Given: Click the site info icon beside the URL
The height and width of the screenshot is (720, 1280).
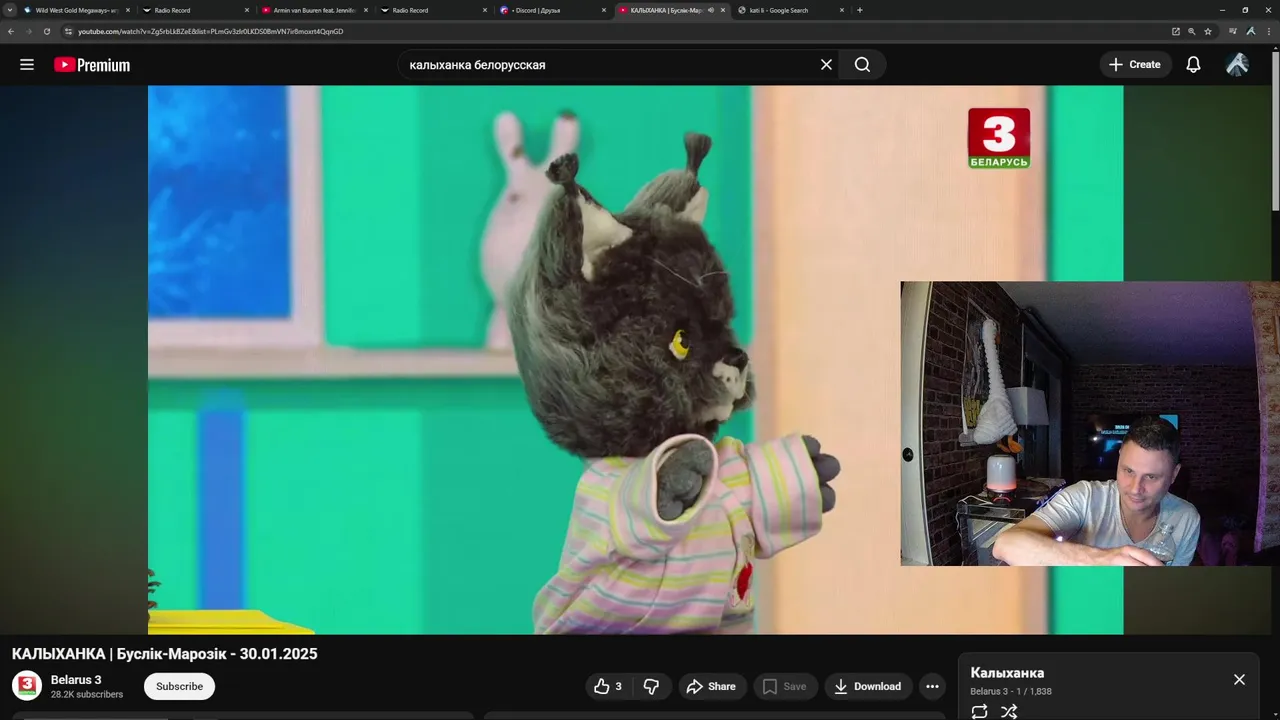Looking at the screenshot, I should coord(68,31).
